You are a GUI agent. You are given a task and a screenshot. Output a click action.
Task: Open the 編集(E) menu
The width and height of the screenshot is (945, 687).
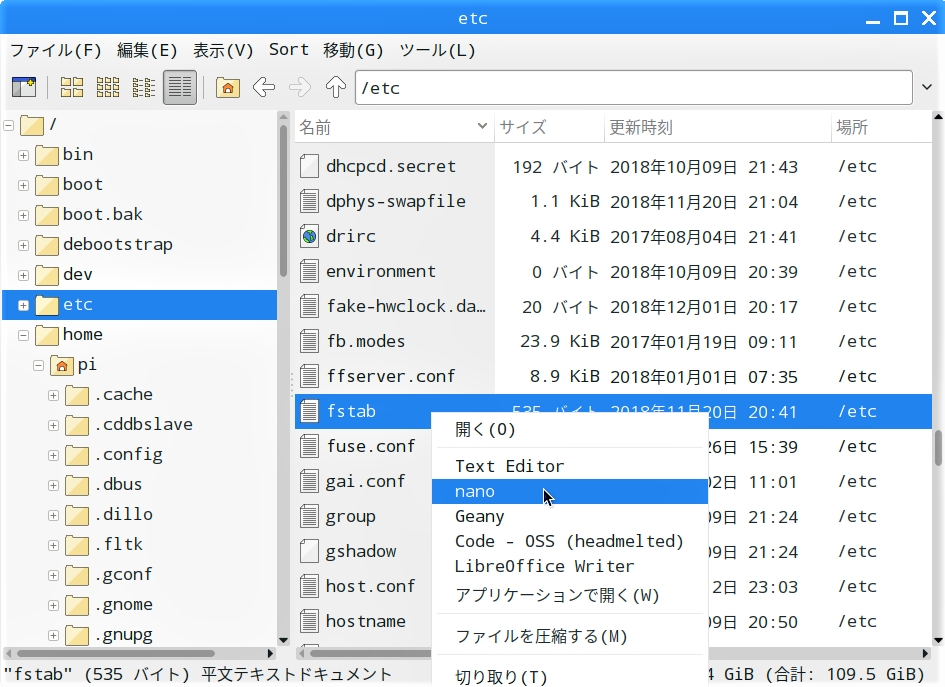pyautogui.click(x=147, y=50)
